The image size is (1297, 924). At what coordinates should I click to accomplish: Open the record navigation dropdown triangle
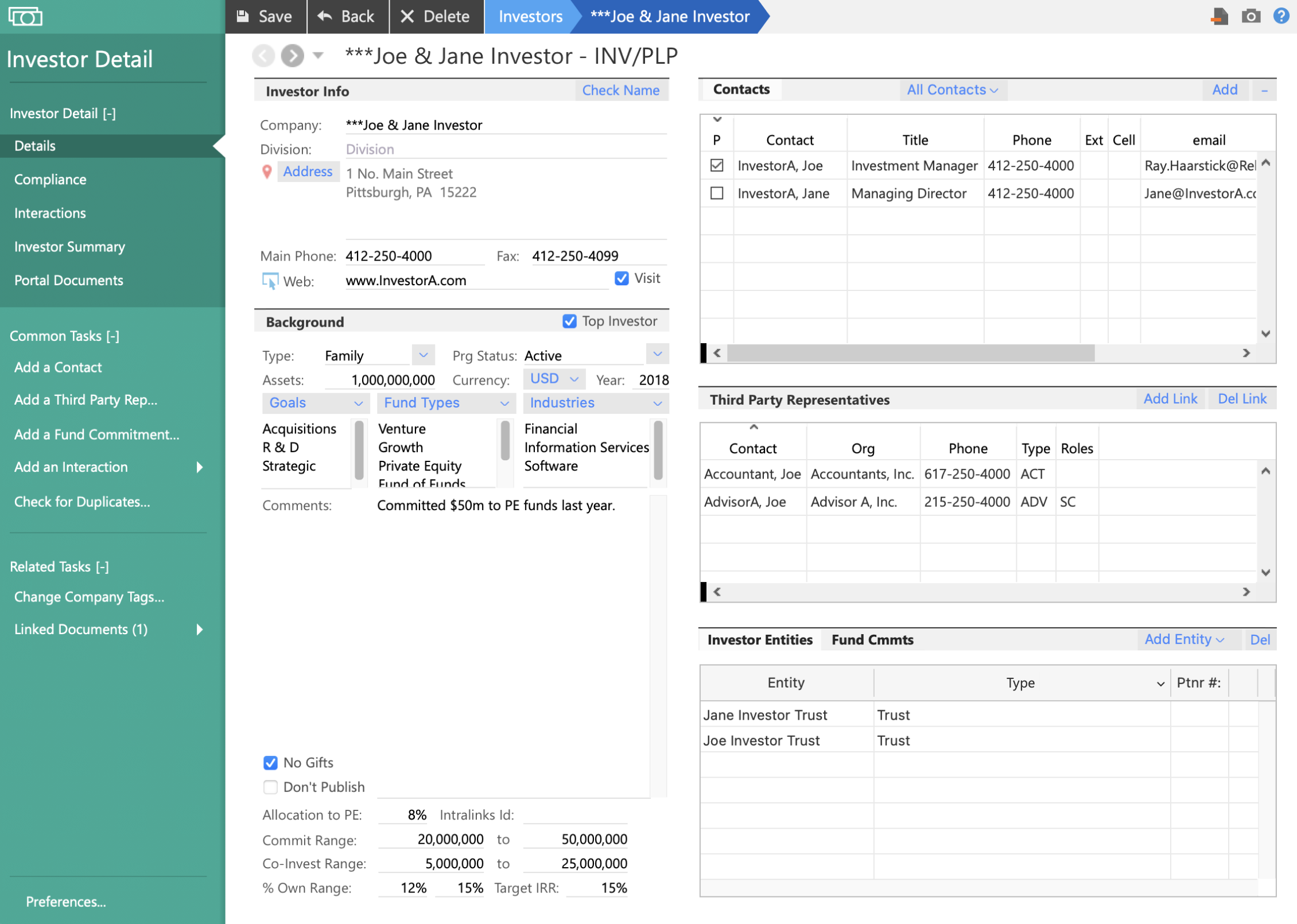[318, 56]
